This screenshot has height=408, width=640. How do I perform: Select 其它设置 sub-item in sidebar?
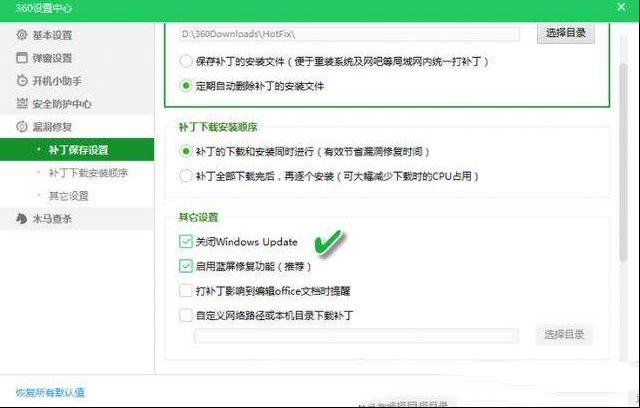[69, 196]
